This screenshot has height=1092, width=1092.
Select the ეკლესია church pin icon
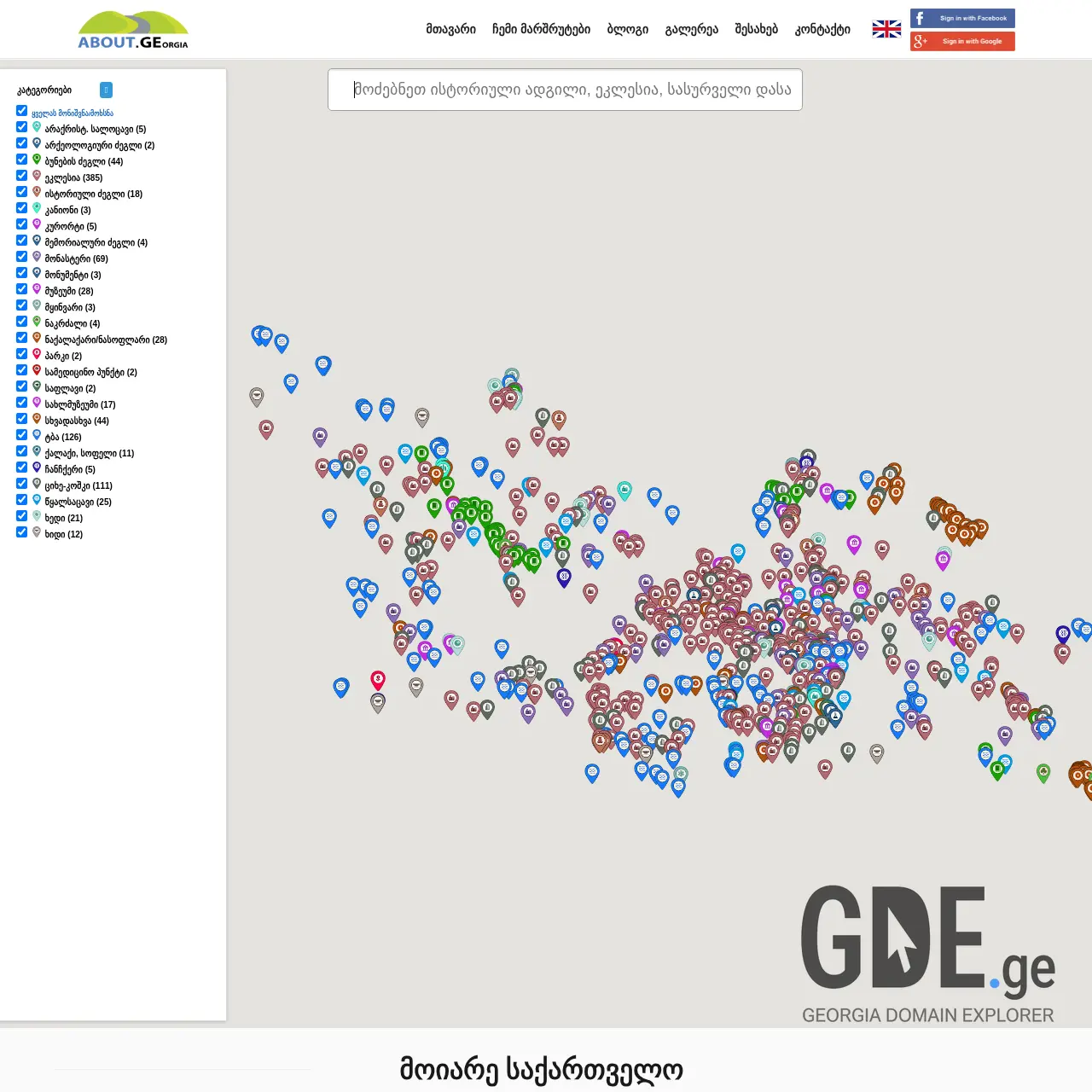[x=37, y=176]
